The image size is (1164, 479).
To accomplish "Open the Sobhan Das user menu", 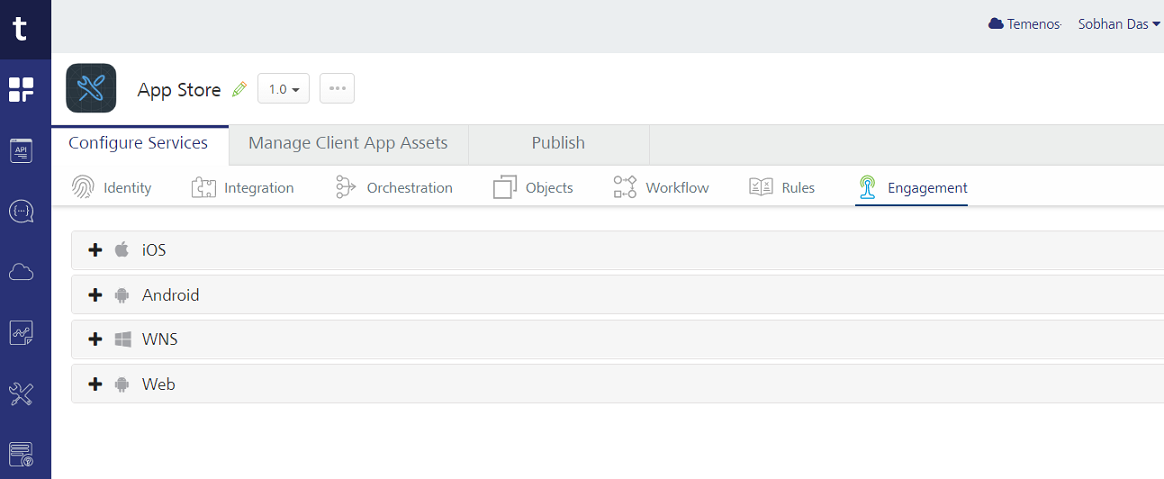I will 1118,24.
